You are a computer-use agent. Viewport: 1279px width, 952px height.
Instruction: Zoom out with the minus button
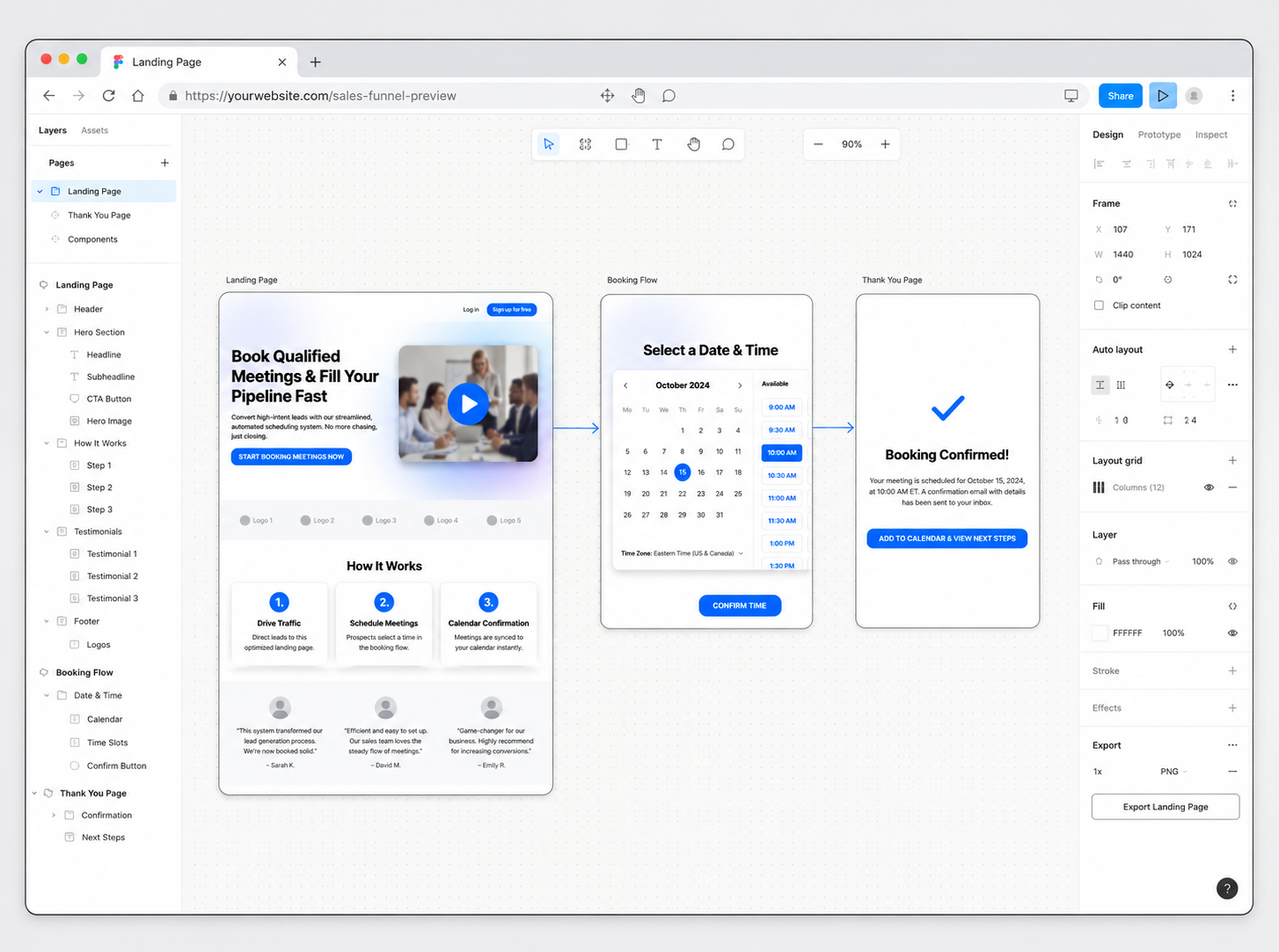(818, 144)
